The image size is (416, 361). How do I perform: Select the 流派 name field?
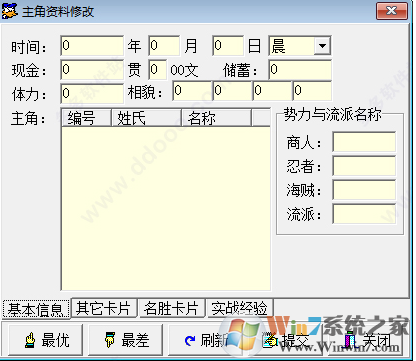(x=364, y=214)
